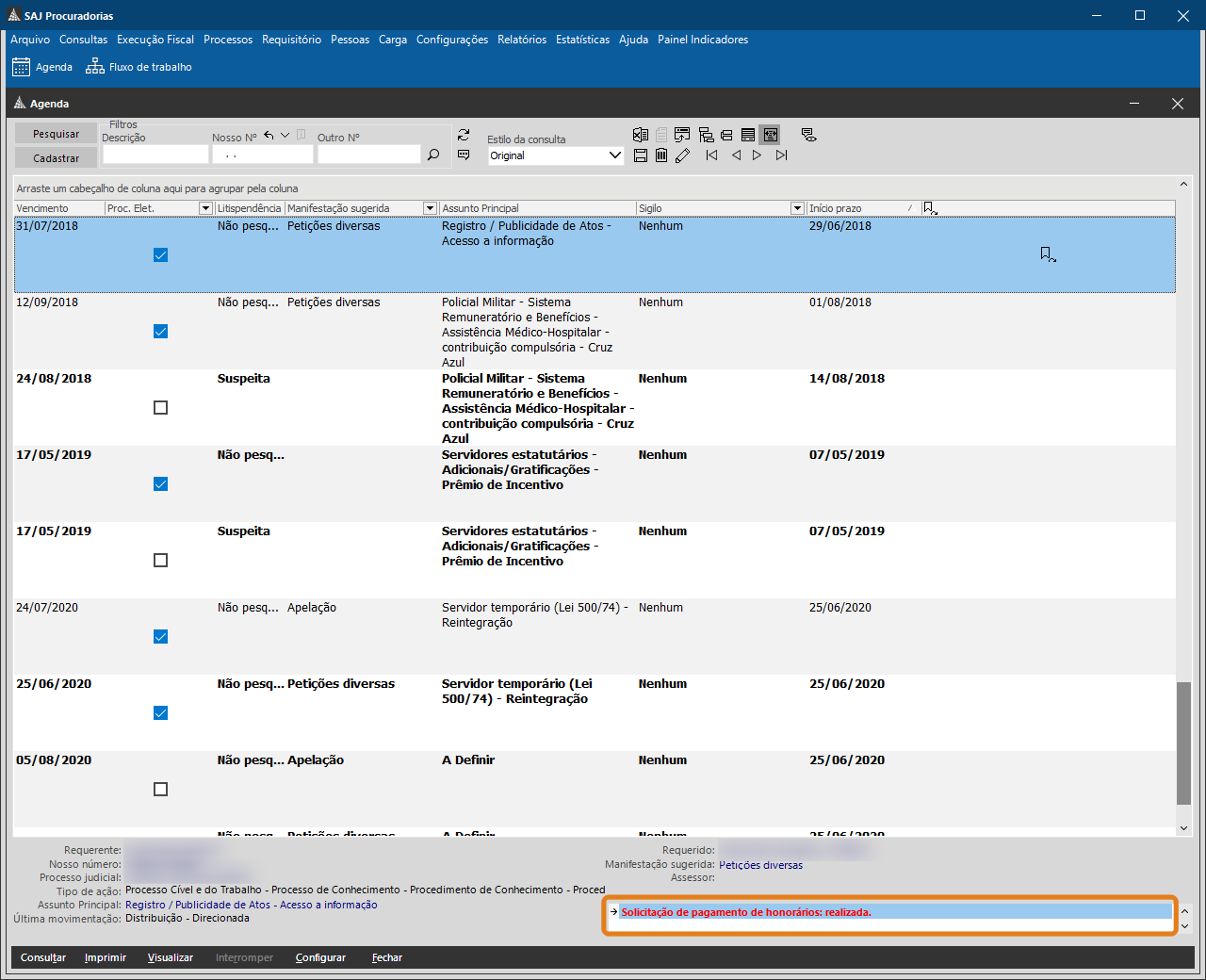
Task: Click the pencil edit icon
Action: click(683, 155)
